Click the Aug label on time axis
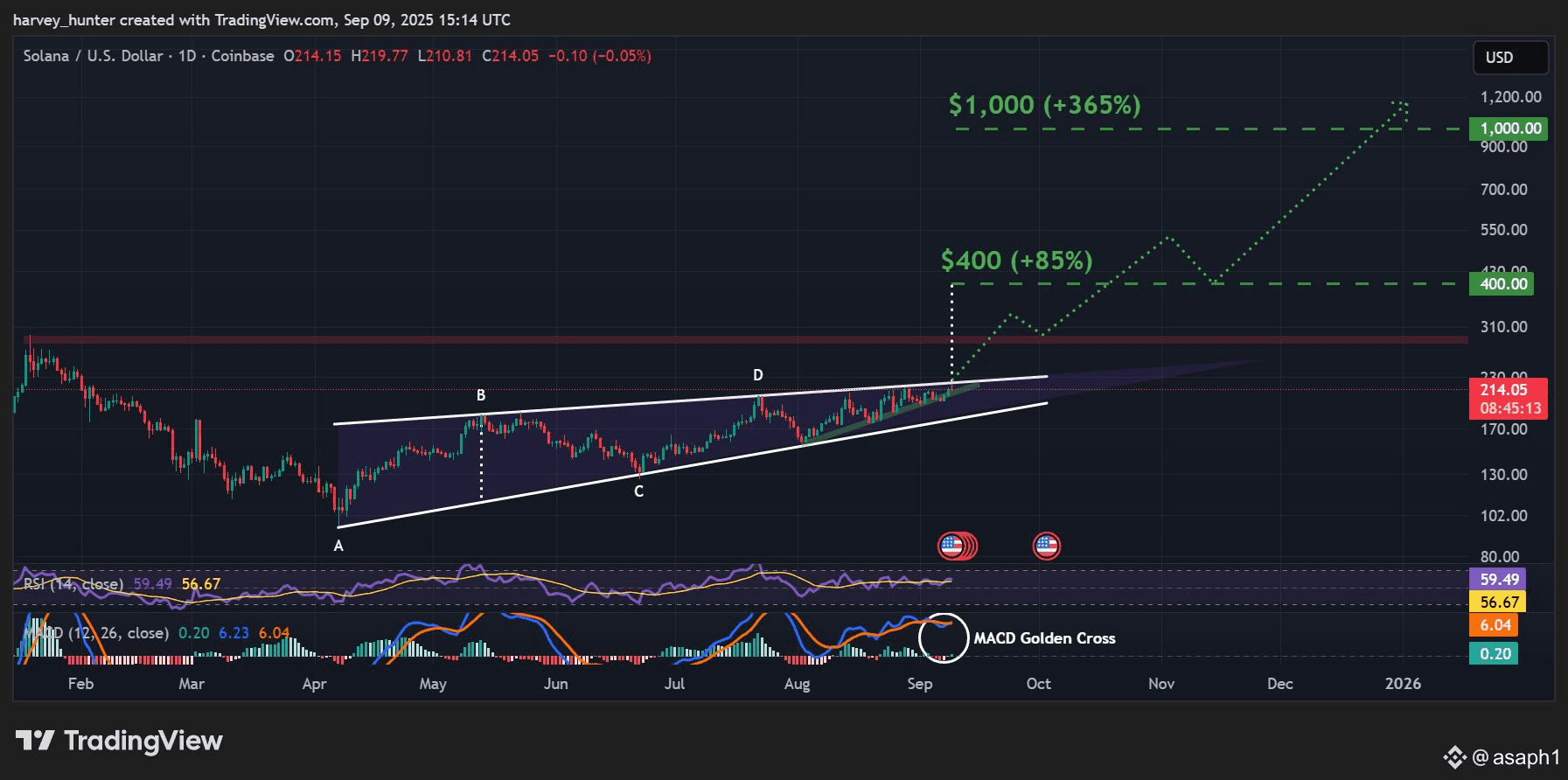The height and width of the screenshot is (780, 1568). (x=797, y=684)
